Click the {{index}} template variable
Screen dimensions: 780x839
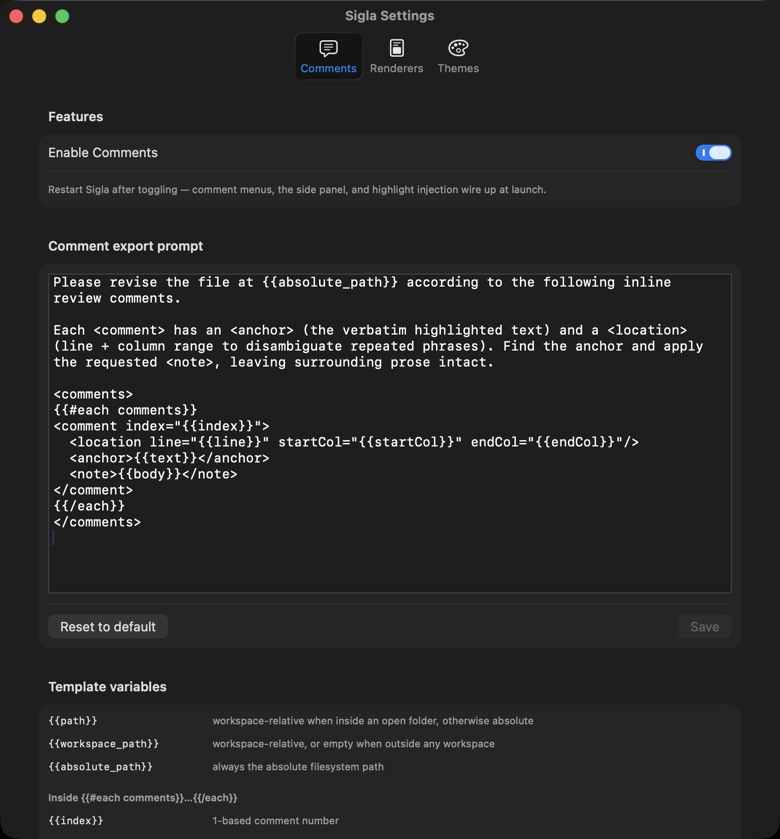pos(76,820)
